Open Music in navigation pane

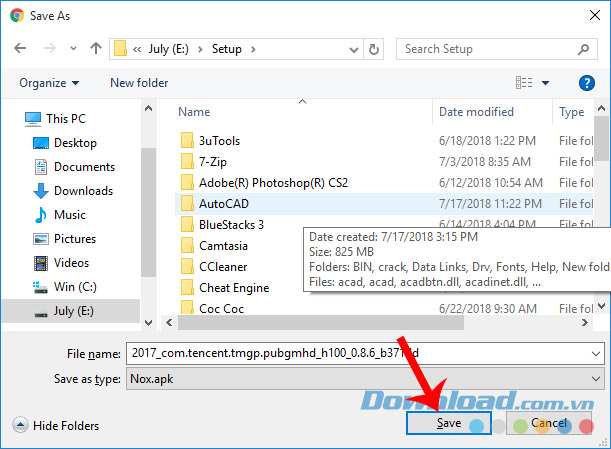point(60,215)
